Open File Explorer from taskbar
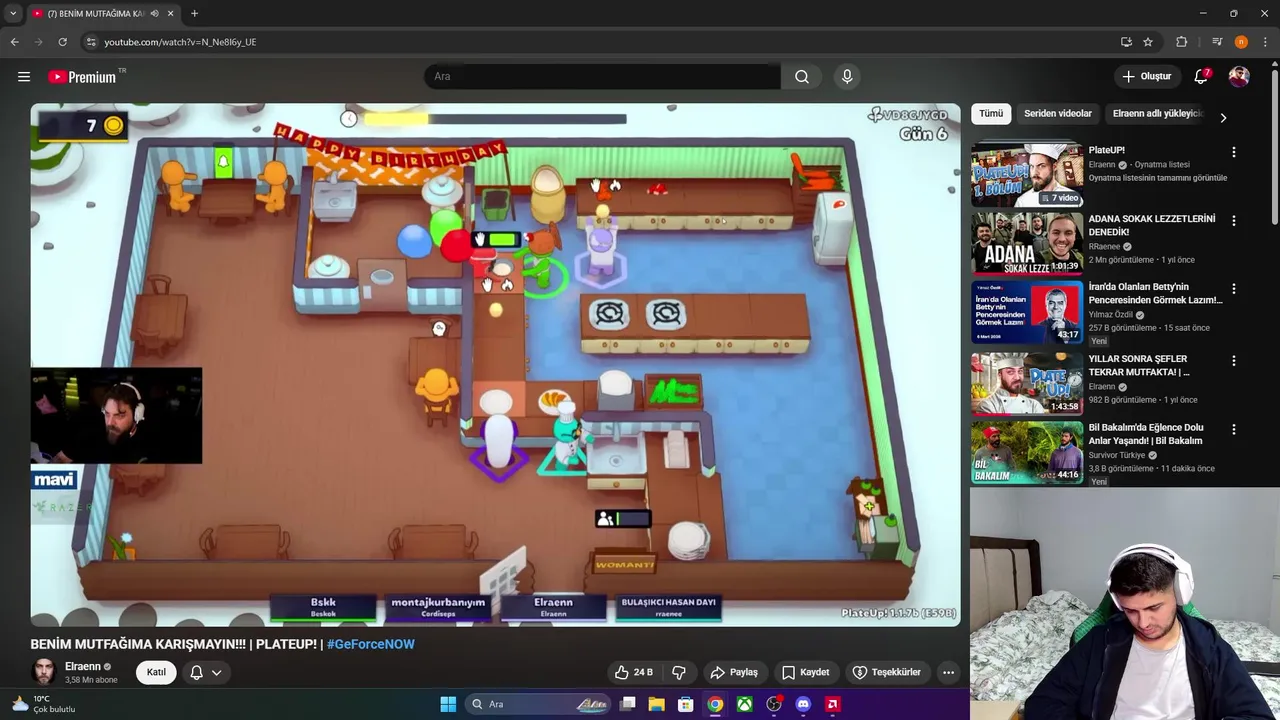The image size is (1280, 720). pos(656,704)
